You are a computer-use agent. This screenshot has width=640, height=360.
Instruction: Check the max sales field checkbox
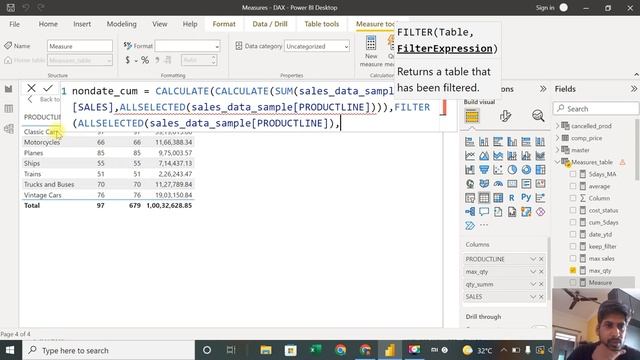pyautogui.click(x=573, y=258)
